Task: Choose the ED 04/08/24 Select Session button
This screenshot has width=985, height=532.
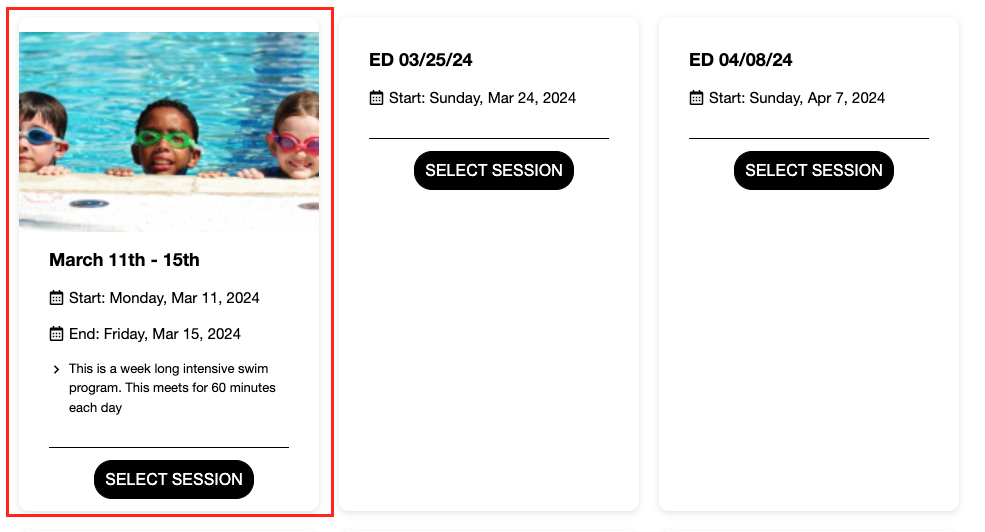Action: (814, 171)
